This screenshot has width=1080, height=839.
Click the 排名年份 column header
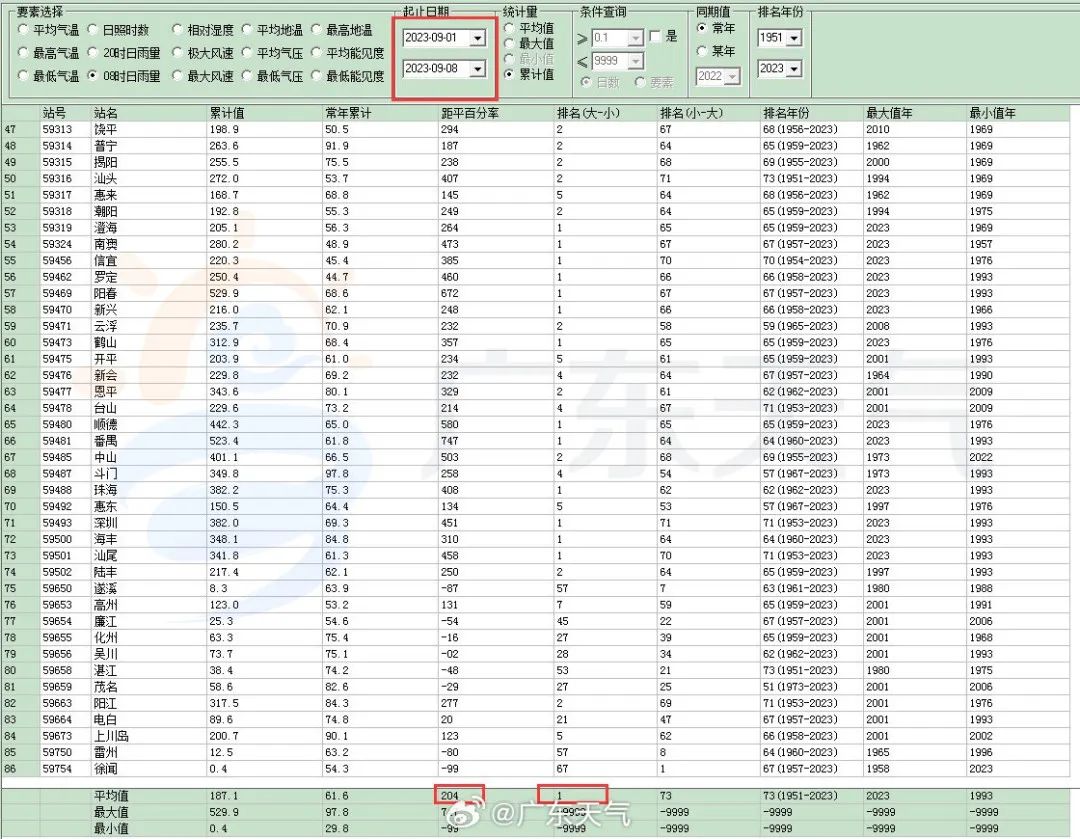pos(787,112)
